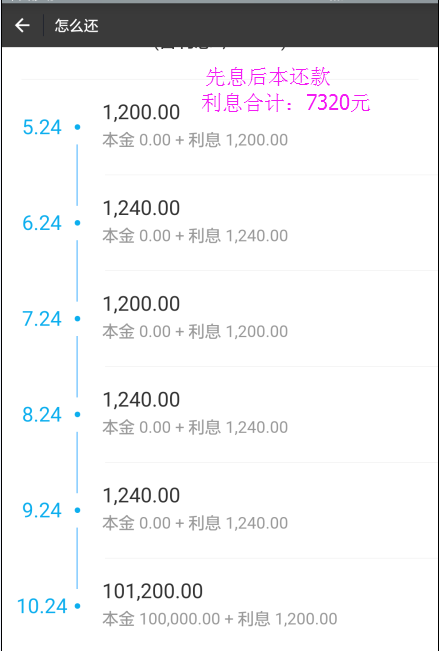Select the 8.24 date marker
The height and width of the screenshot is (651, 439).
click(x=42, y=415)
